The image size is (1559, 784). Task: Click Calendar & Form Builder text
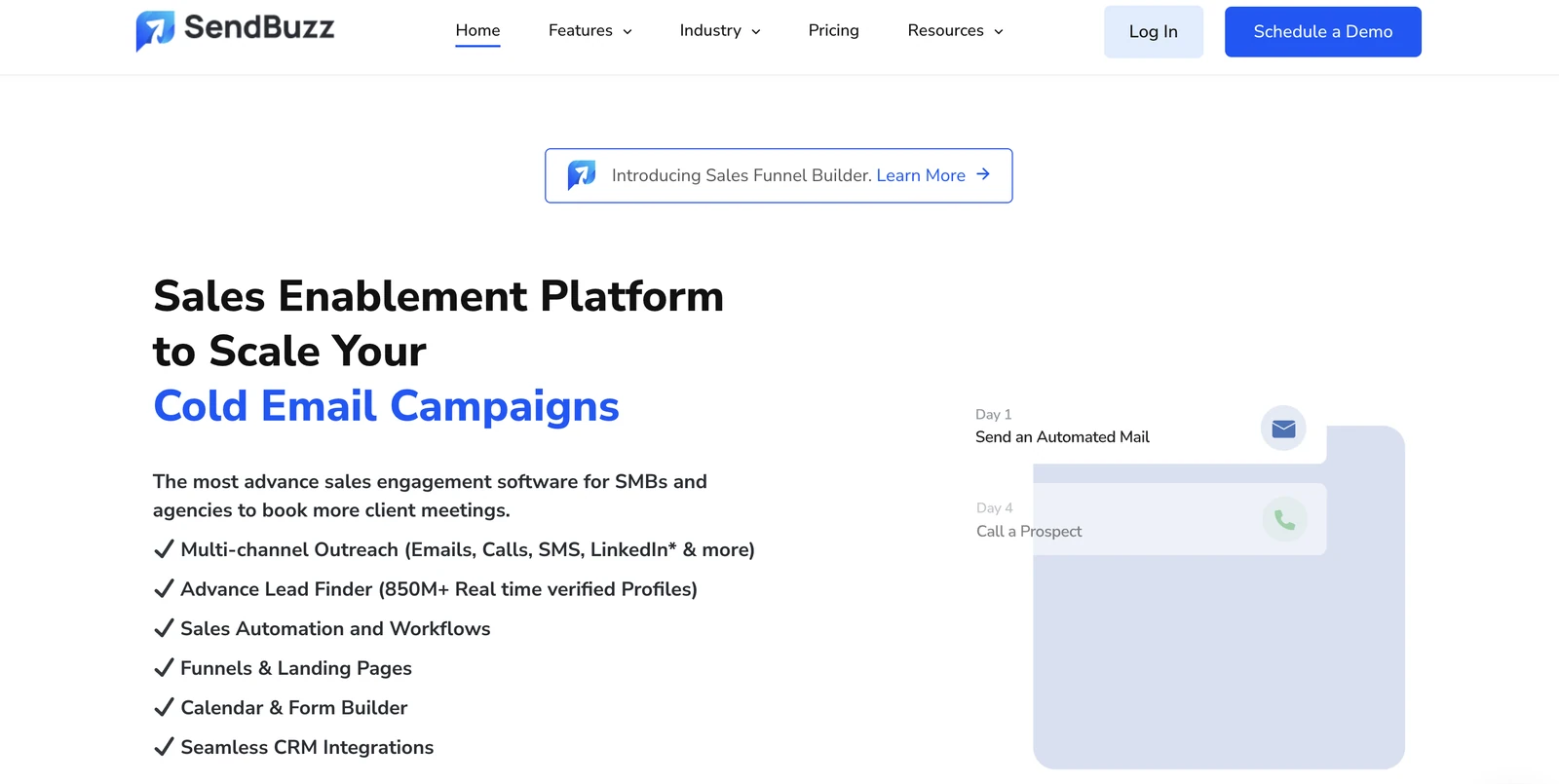point(294,708)
